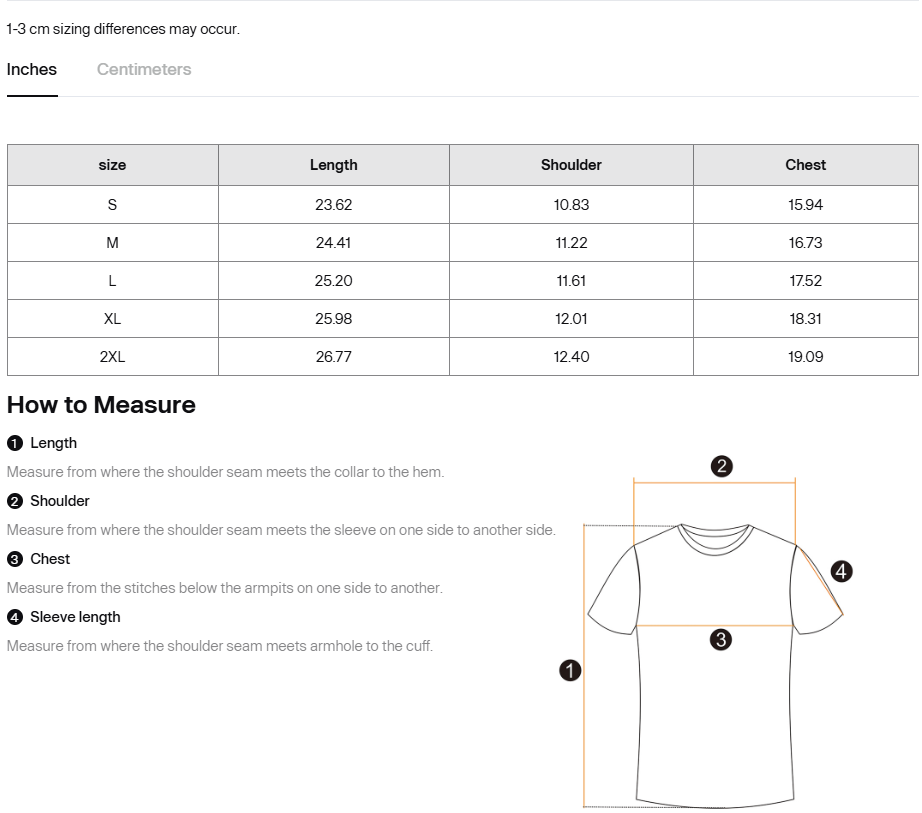Click marker 2 above the t-shirt diagram
This screenshot has height=813, width=922.
coord(722,466)
